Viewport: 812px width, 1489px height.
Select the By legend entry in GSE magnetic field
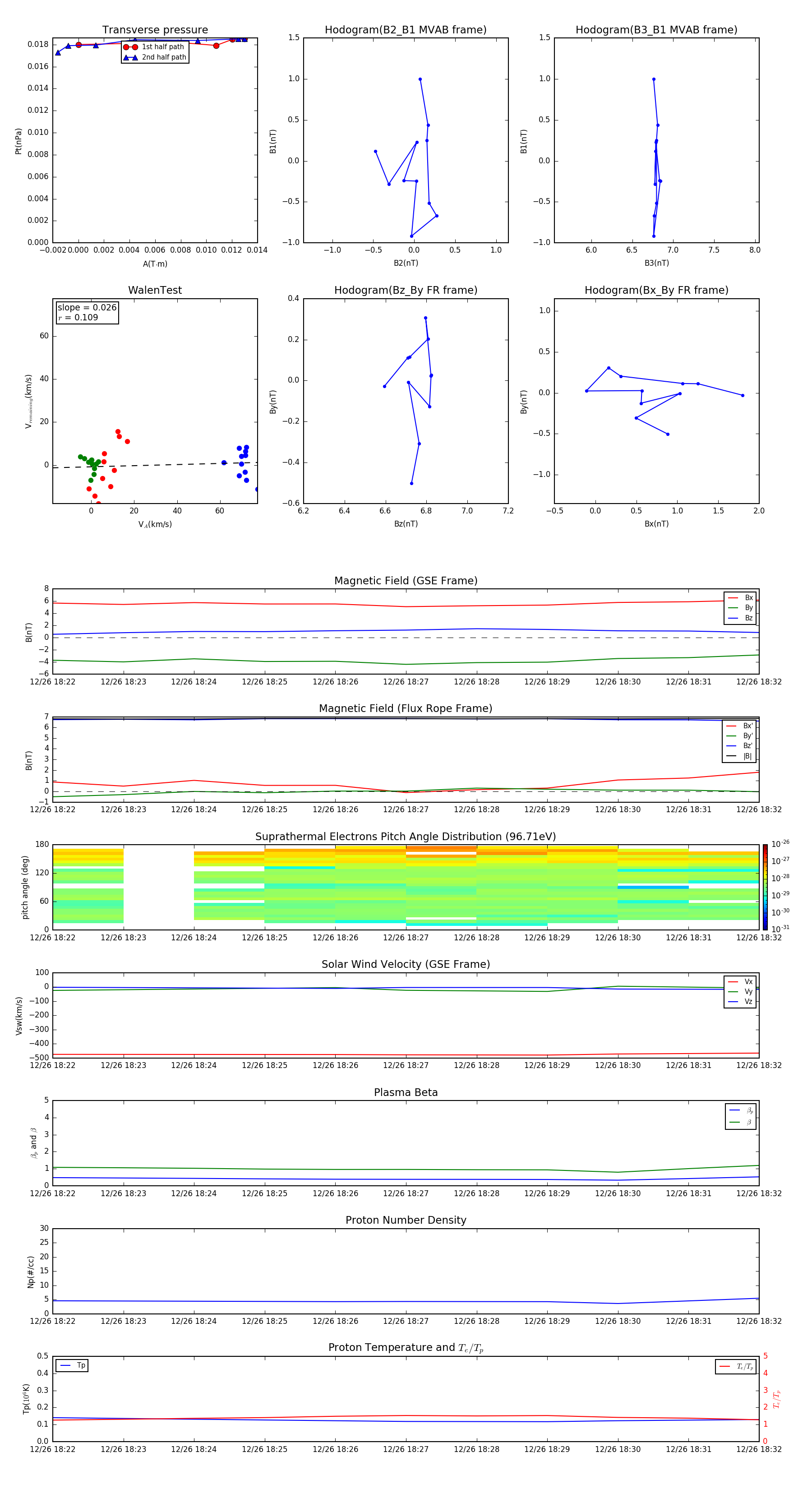pos(740,607)
